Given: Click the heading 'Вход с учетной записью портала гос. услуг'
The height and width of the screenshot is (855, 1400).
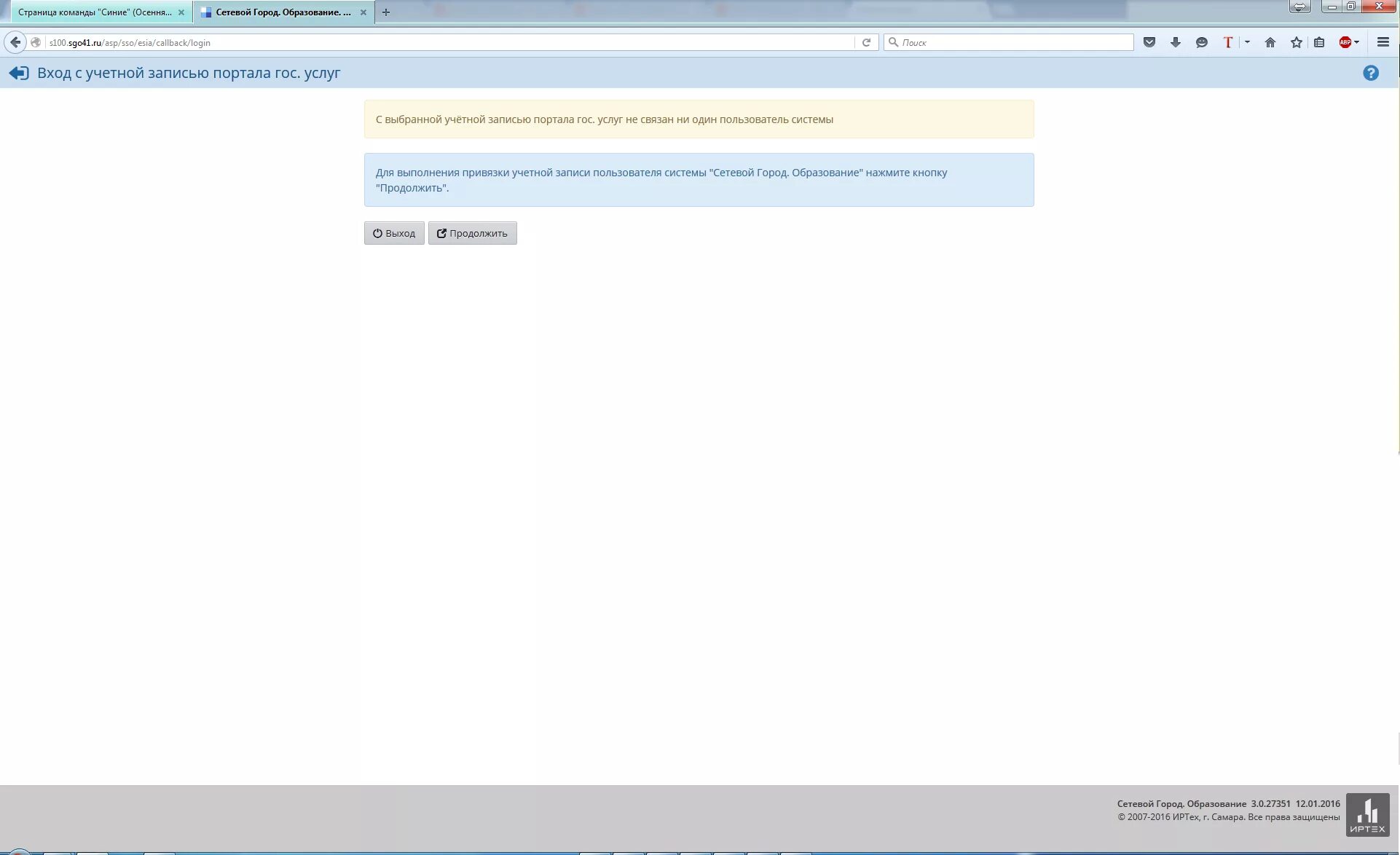Looking at the screenshot, I should tap(189, 73).
